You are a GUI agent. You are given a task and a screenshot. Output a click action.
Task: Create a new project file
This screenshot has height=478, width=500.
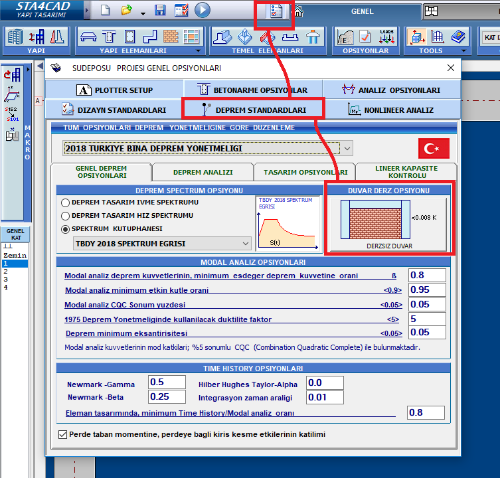pos(105,10)
